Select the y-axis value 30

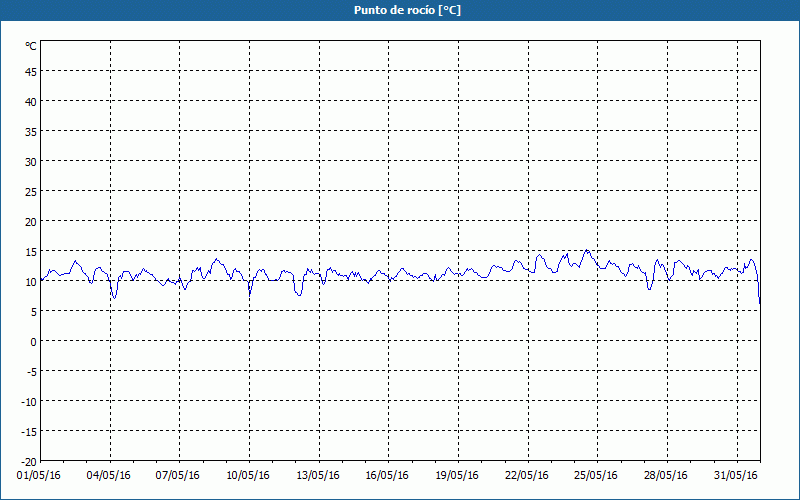(31, 162)
